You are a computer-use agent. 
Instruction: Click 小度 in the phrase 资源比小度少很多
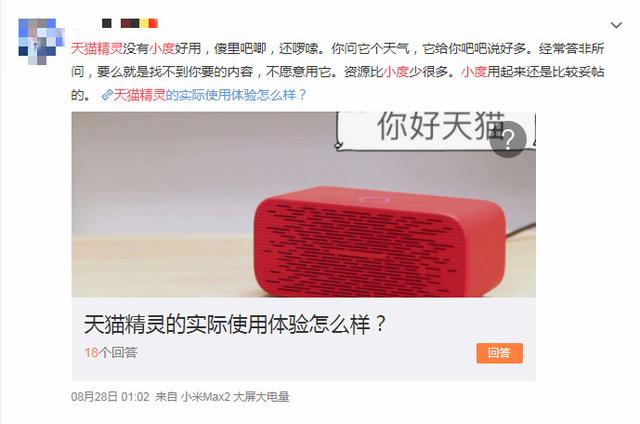tap(396, 72)
